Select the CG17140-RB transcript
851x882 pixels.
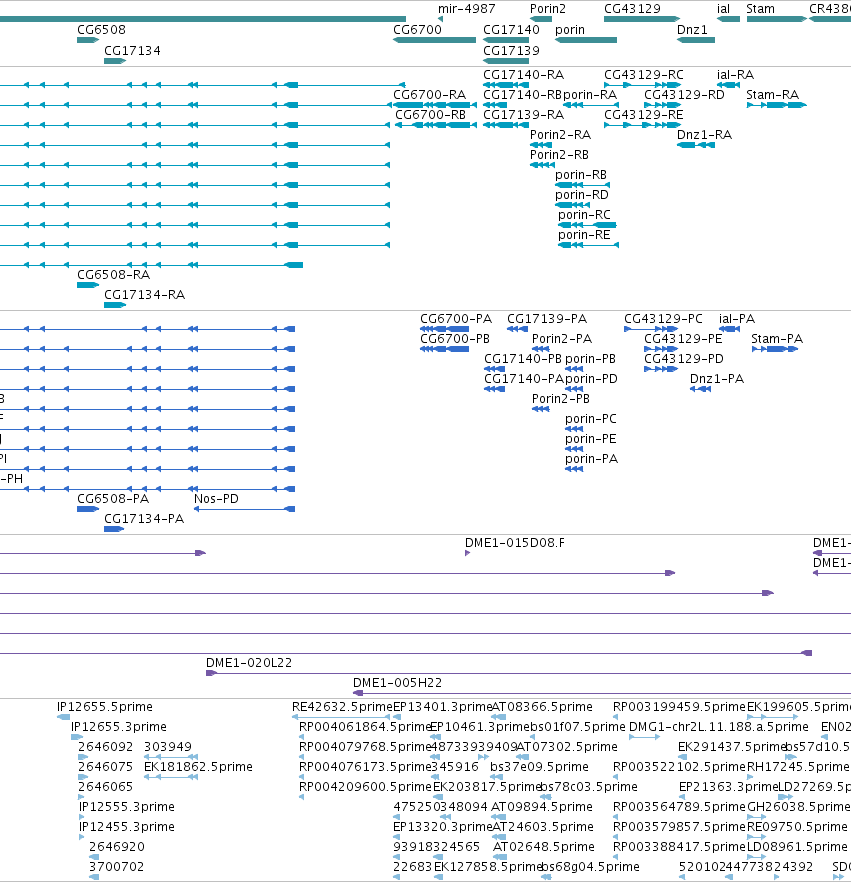[x=495, y=105]
